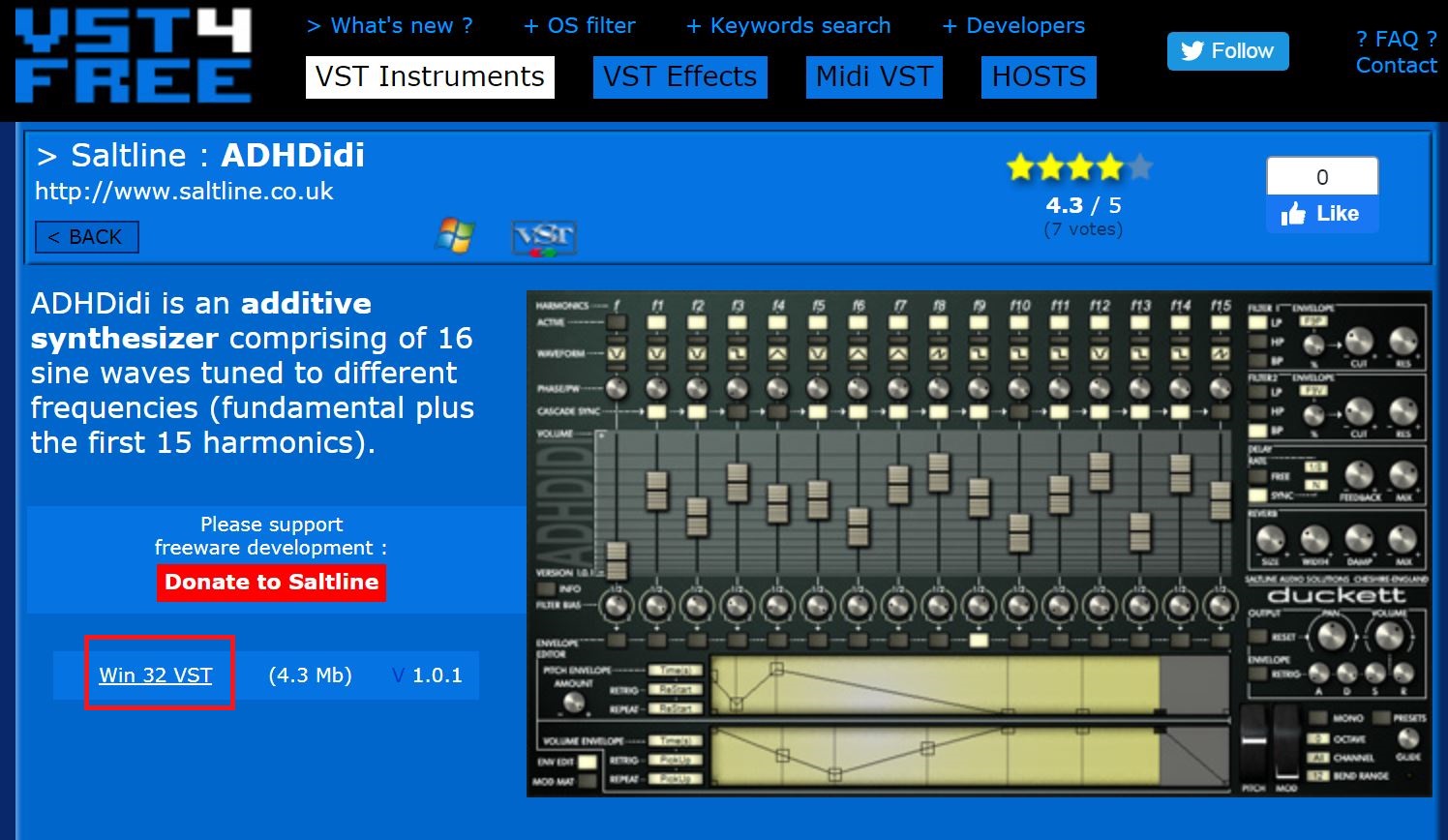
Task: Expand the OS filter option
Action: pyautogui.click(x=580, y=26)
